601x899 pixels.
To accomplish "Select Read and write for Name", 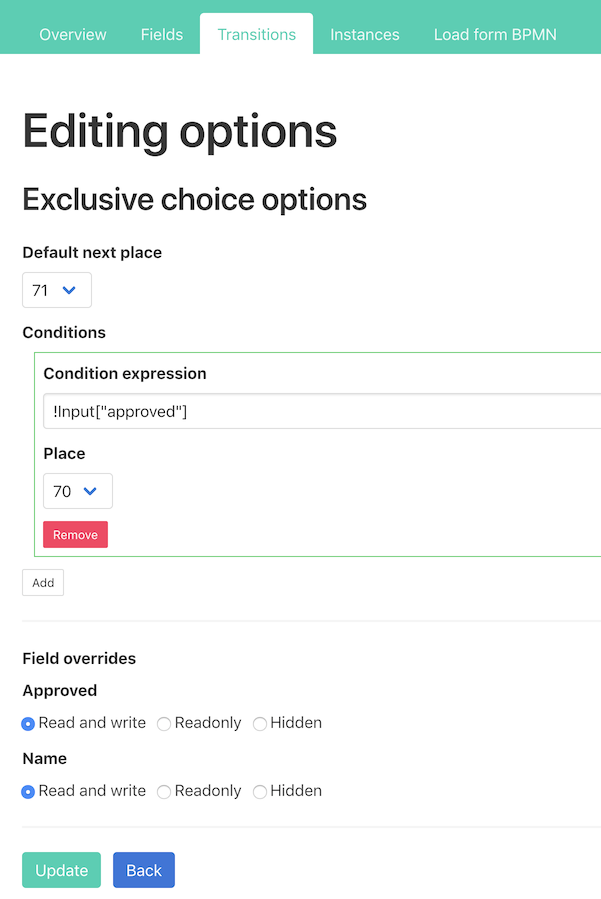I will point(29,791).
